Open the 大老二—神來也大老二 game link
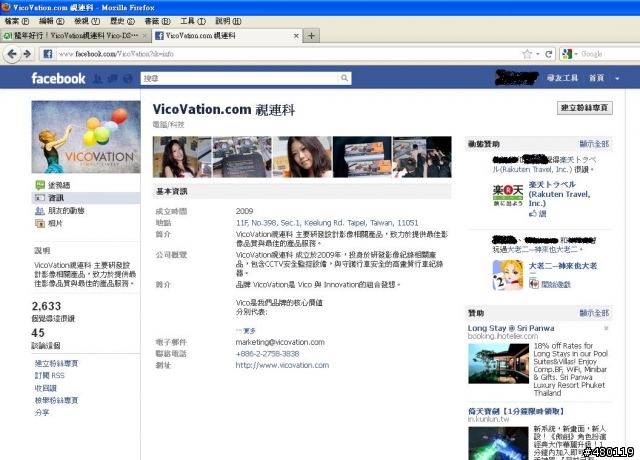Viewport: 640px width, 460px height. (562, 266)
